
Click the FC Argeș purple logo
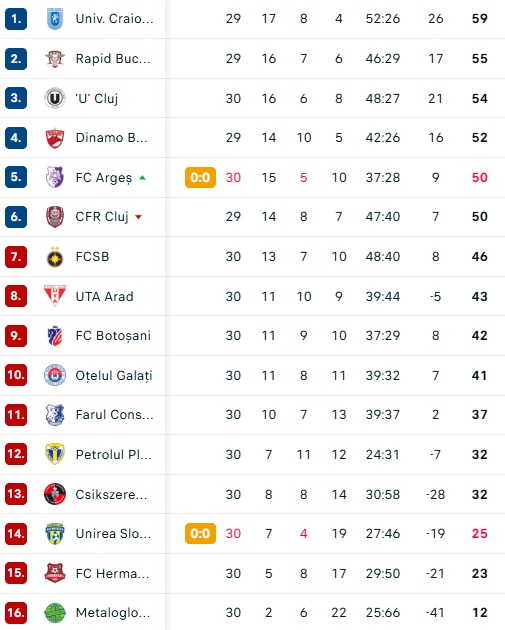click(55, 177)
